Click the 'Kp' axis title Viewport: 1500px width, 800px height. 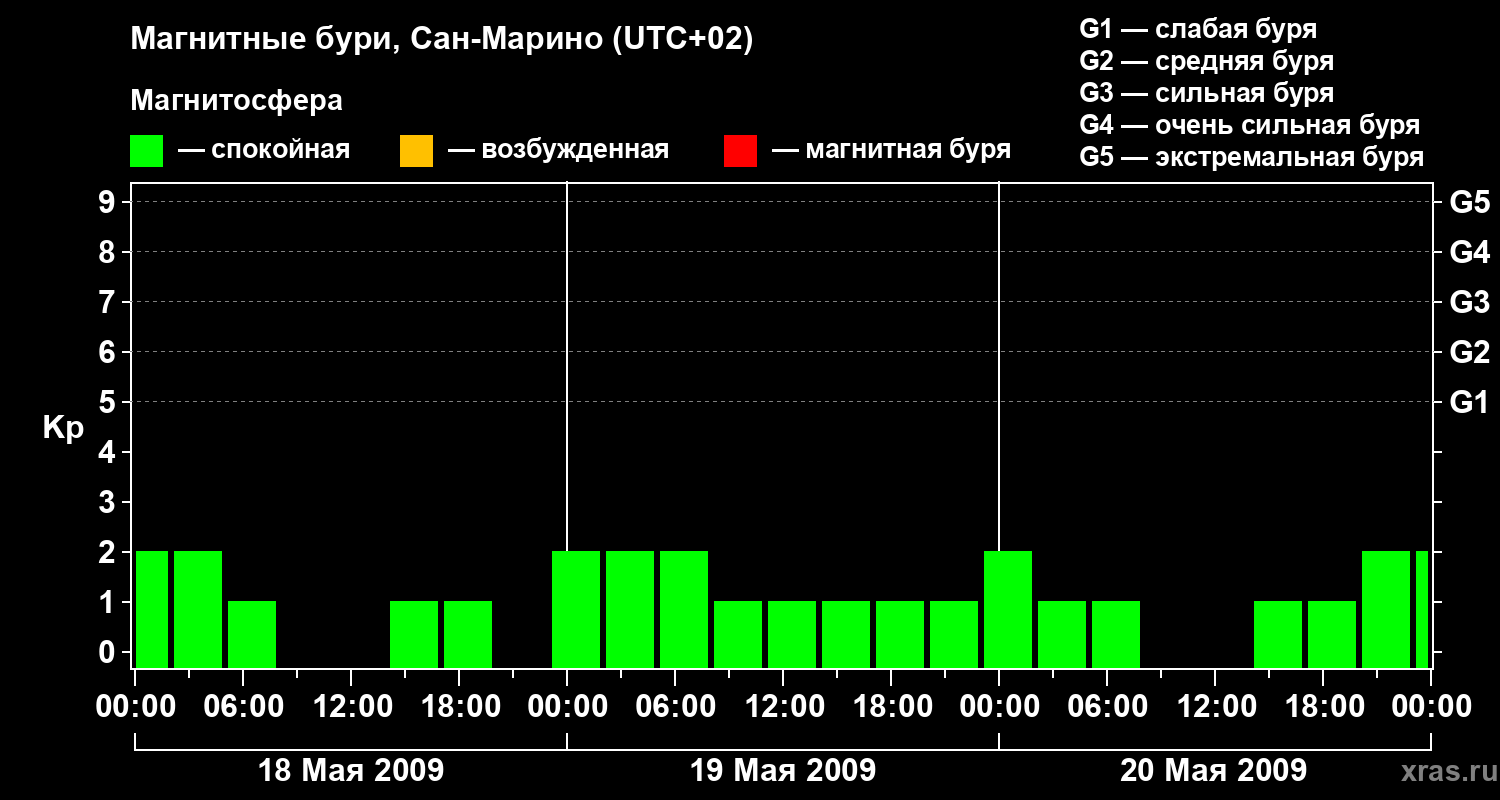point(63,428)
